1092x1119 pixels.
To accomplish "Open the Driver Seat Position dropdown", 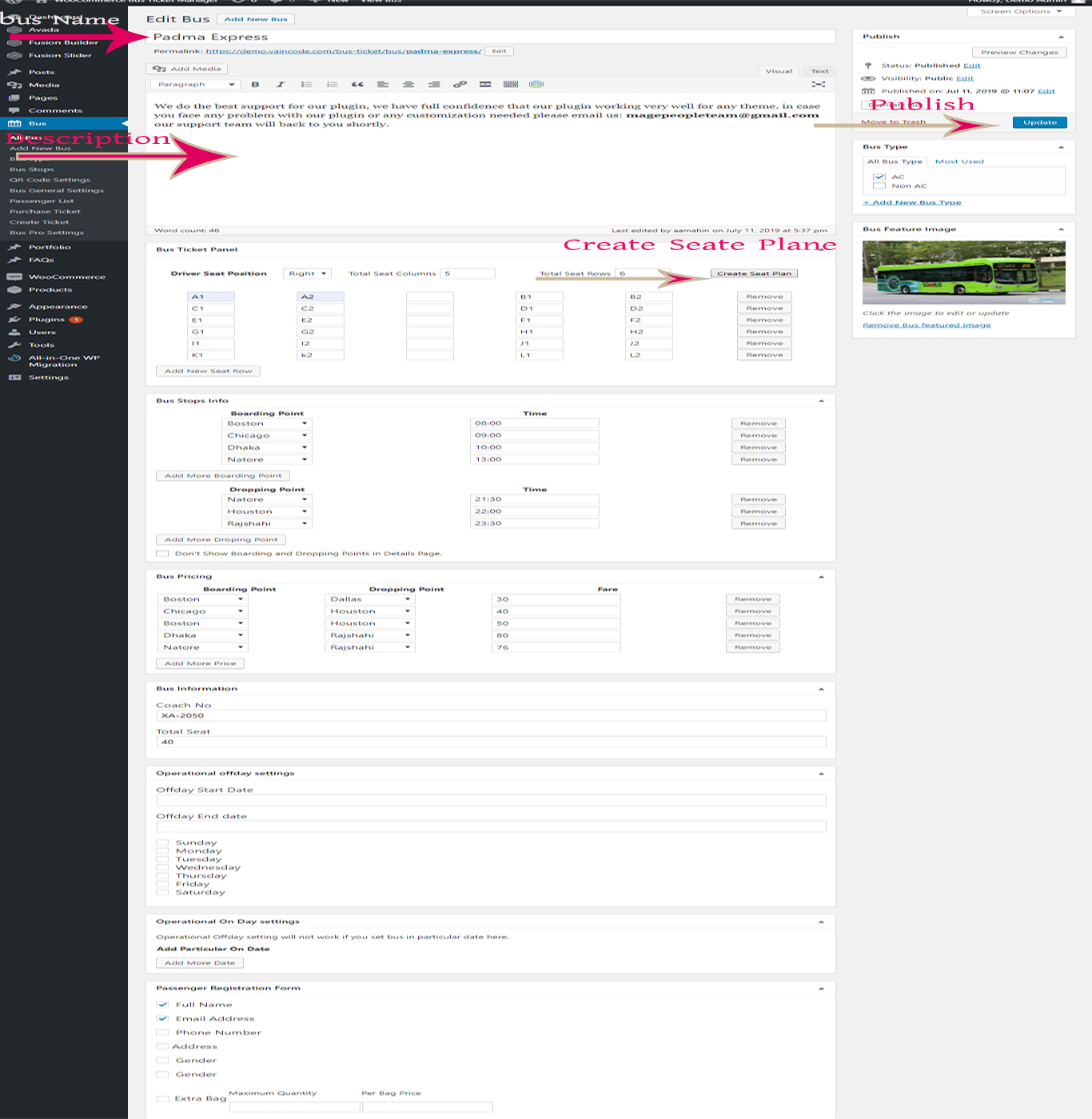I will tap(307, 273).
